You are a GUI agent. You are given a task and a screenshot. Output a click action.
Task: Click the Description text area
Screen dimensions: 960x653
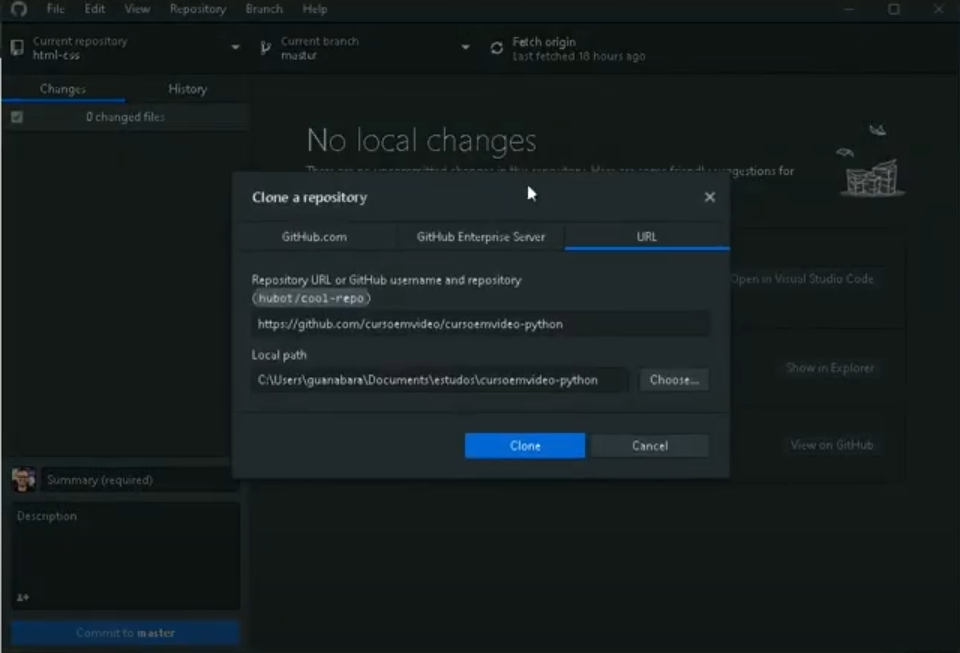pyautogui.click(x=126, y=556)
